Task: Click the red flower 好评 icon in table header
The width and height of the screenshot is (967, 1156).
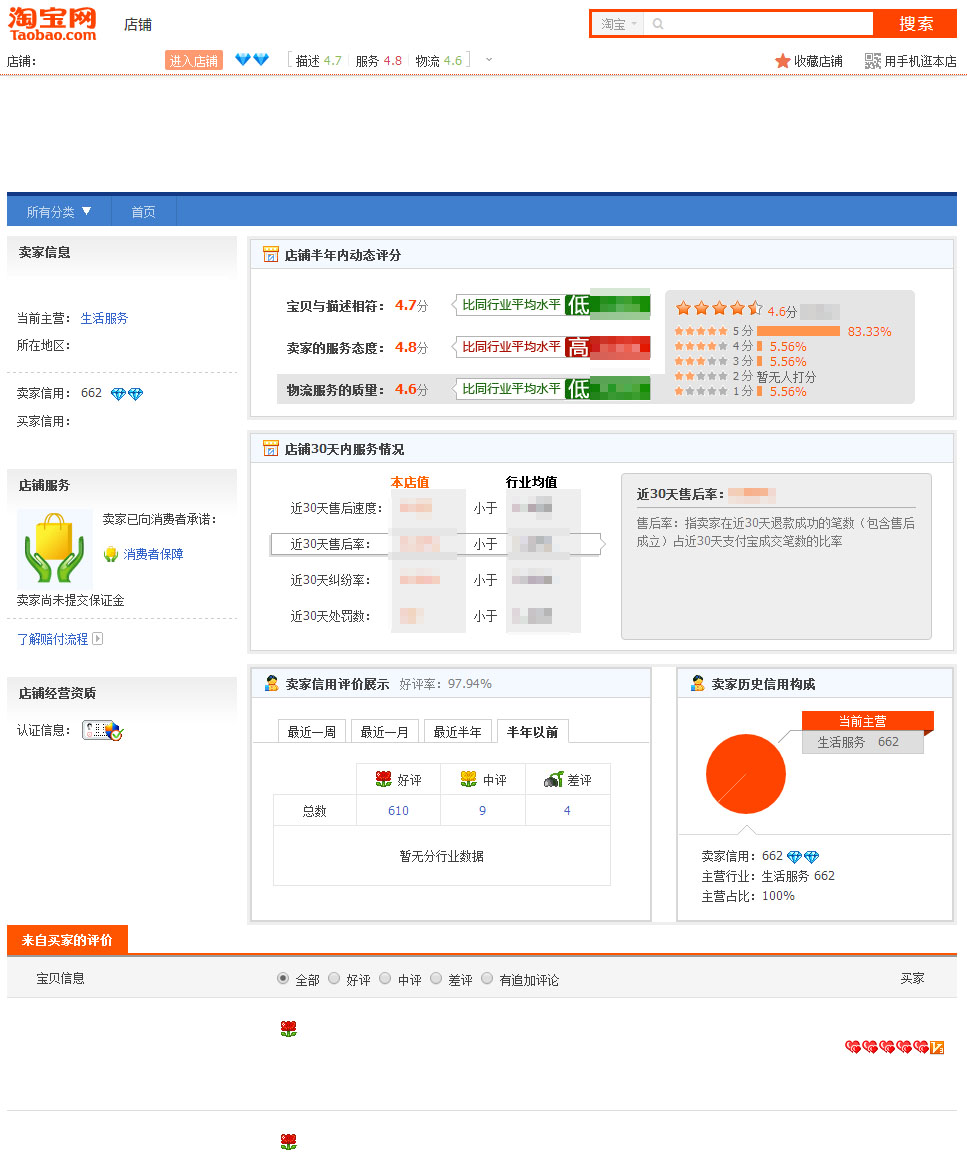Action: click(383, 779)
